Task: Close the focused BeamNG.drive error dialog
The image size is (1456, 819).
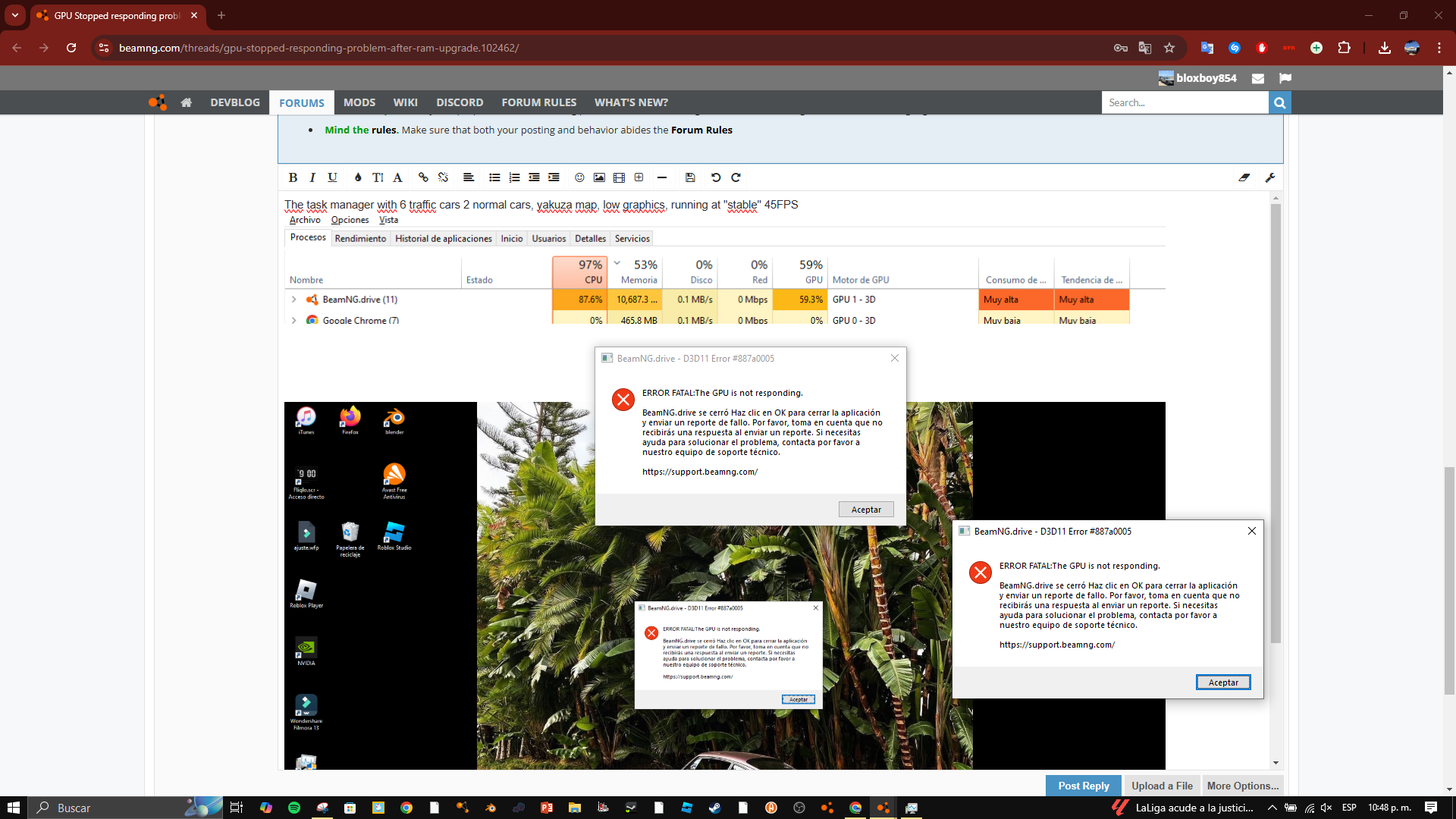Action: (x=1252, y=531)
